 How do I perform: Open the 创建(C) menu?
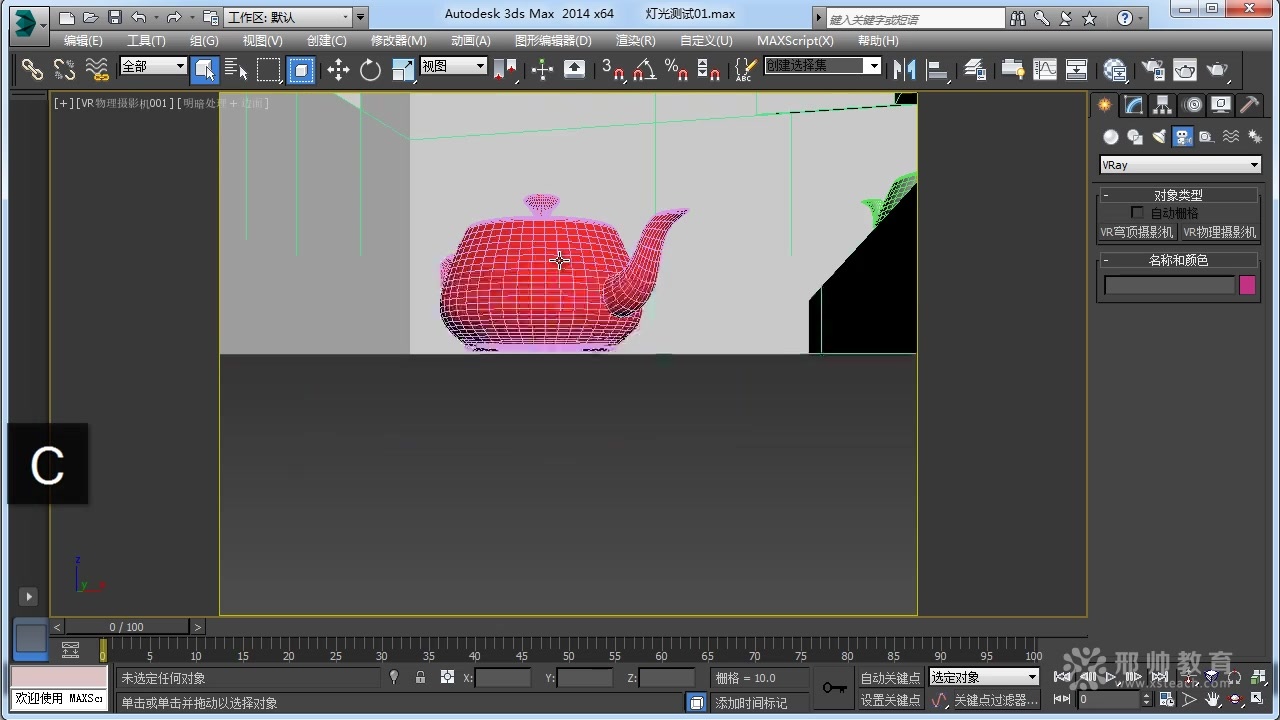[x=327, y=41]
